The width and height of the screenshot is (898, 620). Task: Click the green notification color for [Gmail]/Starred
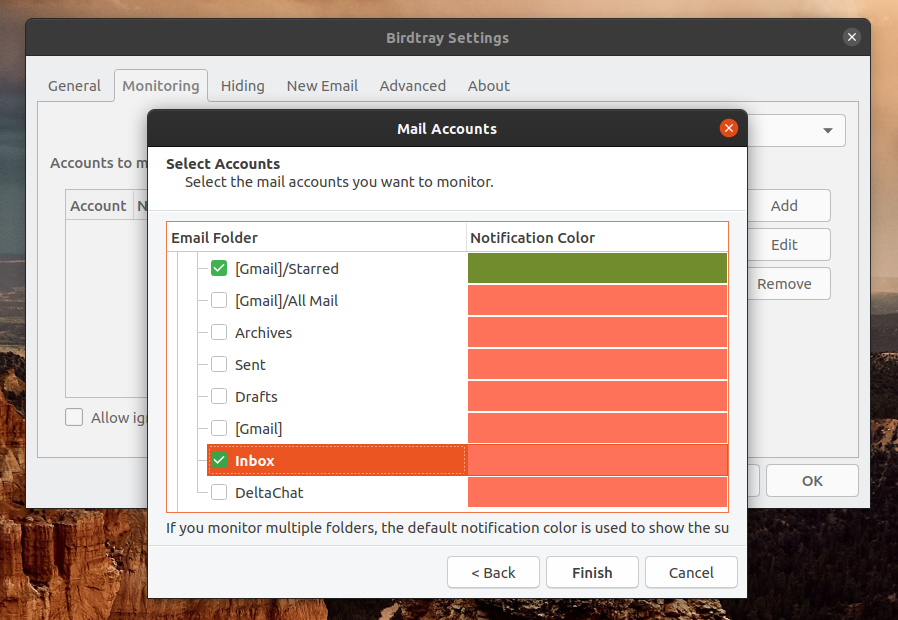click(x=597, y=268)
